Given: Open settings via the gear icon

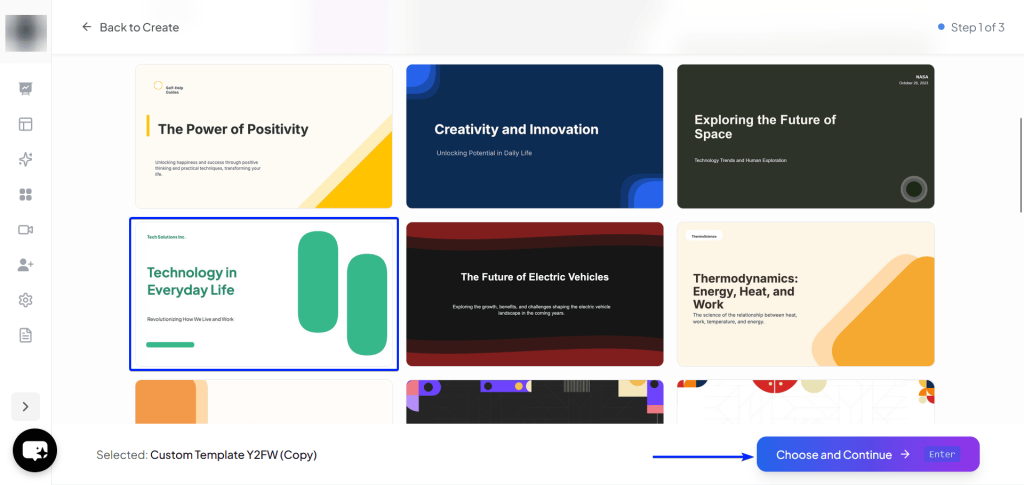Looking at the screenshot, I should tap(26, 300).
